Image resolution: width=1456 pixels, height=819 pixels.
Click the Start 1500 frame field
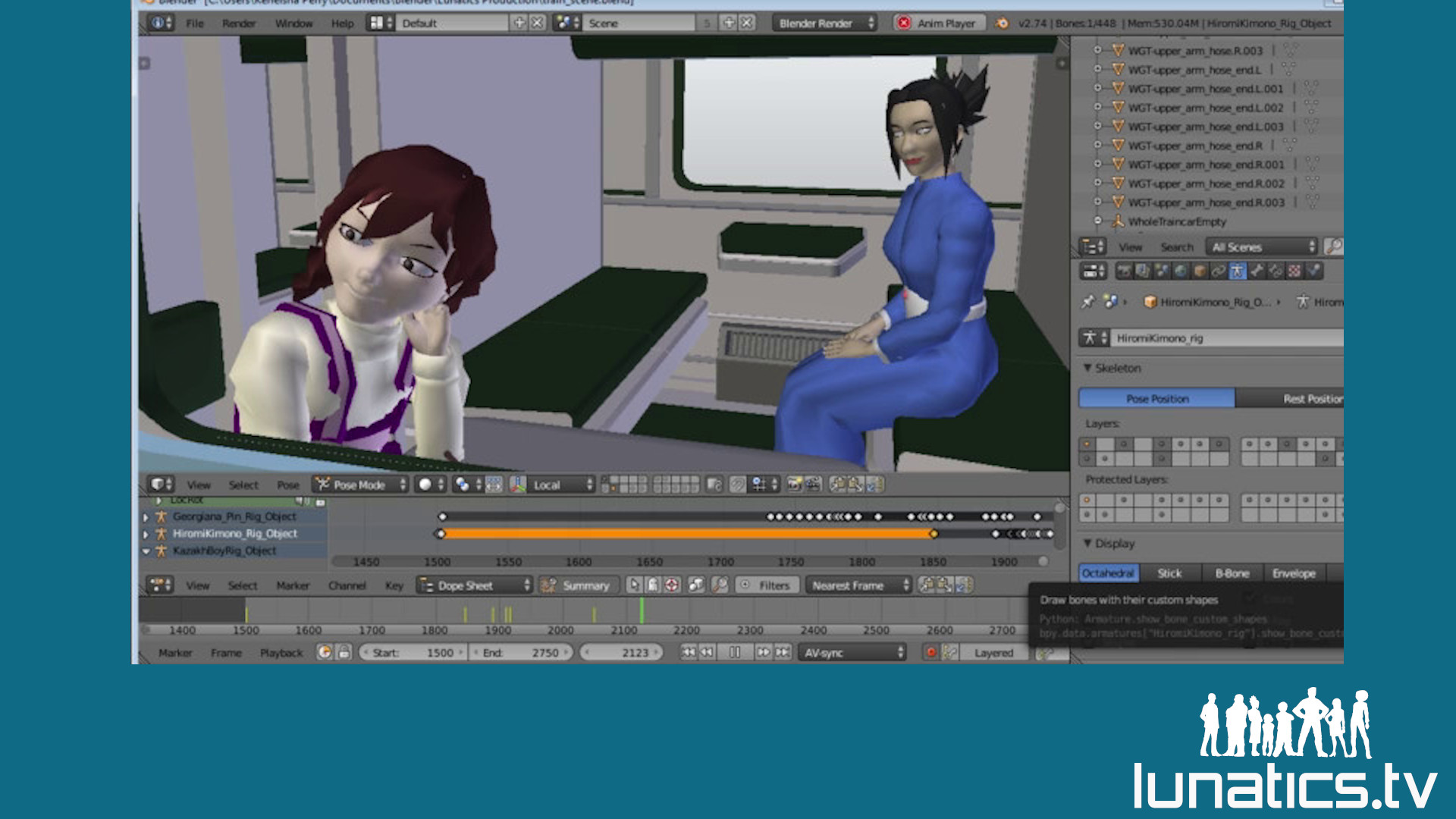pos(413,653)
